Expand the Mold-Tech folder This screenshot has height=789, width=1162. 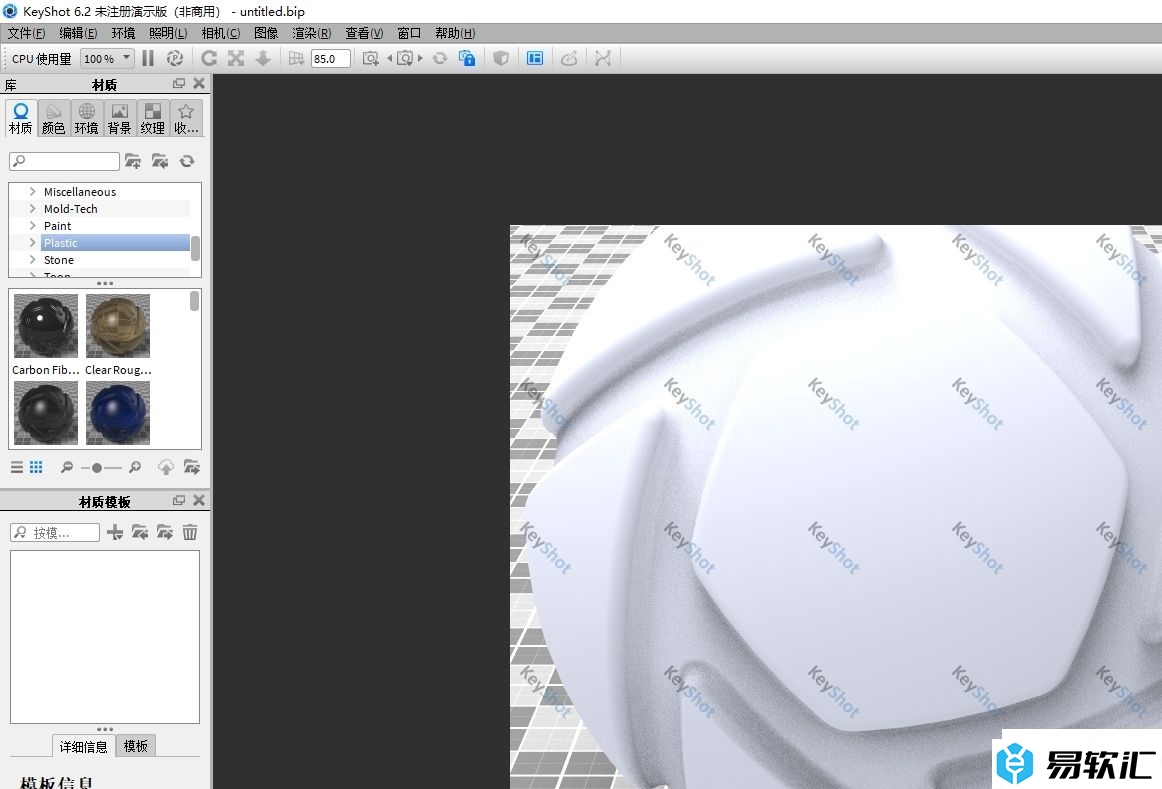(x=33, y=208)
